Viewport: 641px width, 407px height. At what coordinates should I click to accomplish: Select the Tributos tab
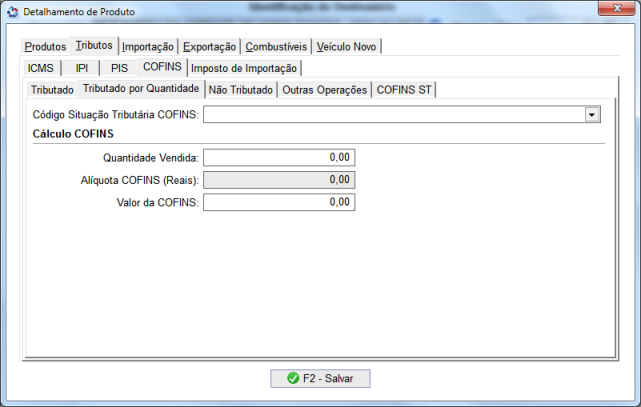coord(94,45)
